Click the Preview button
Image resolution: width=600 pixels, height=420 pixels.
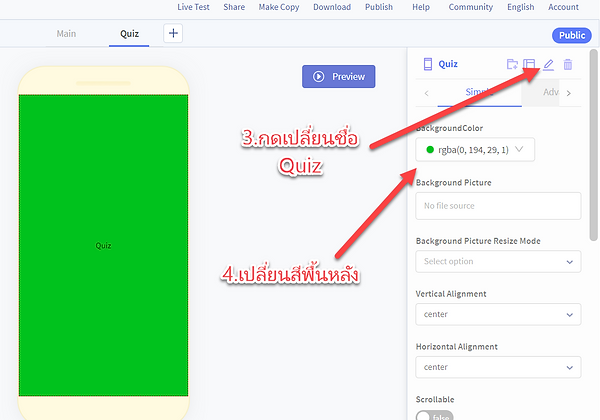[x=339, y=77]
